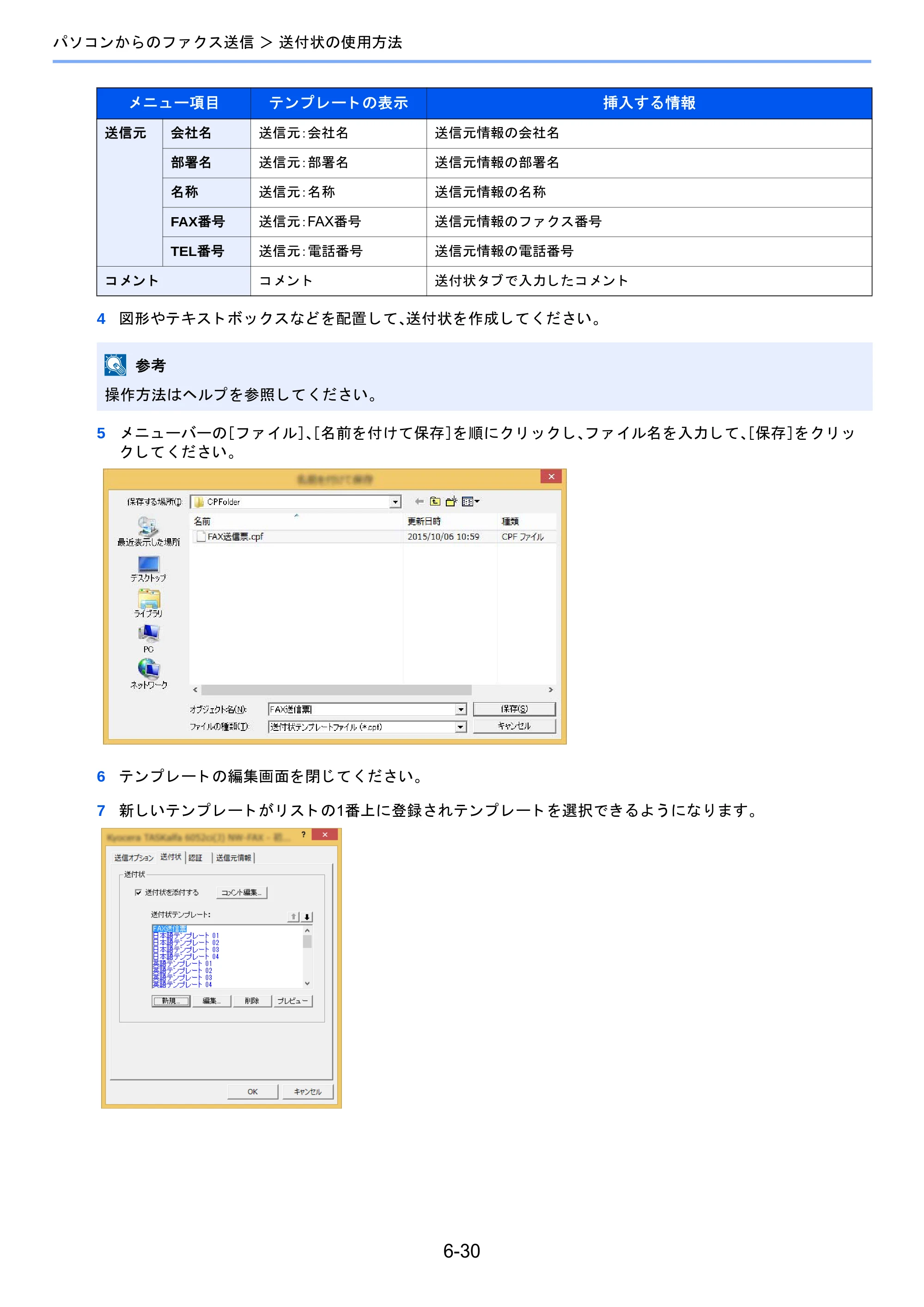Select デスクトップ in the places bar
Screen dimensions: 924x1307
148,569
